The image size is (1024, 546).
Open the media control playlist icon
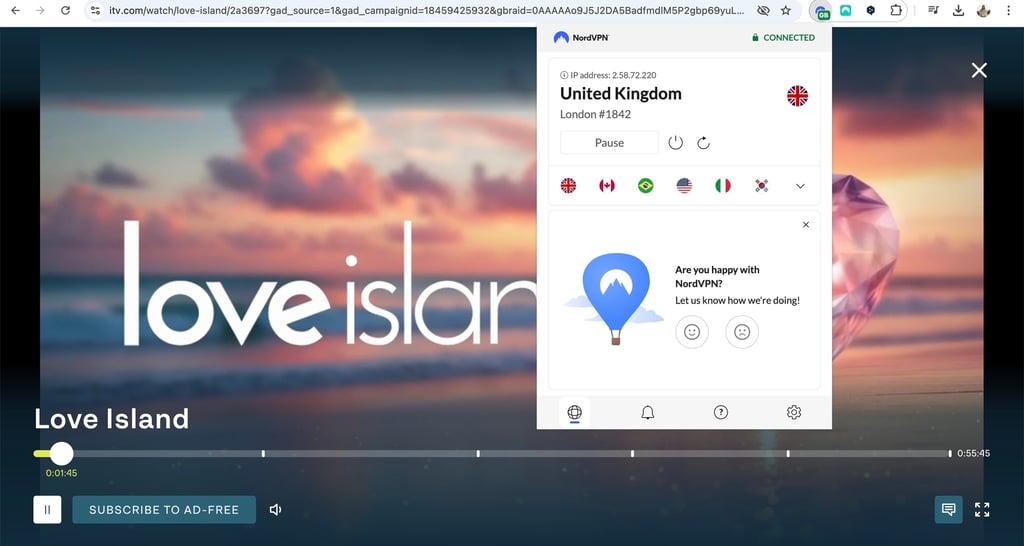[x=933, y=10]
